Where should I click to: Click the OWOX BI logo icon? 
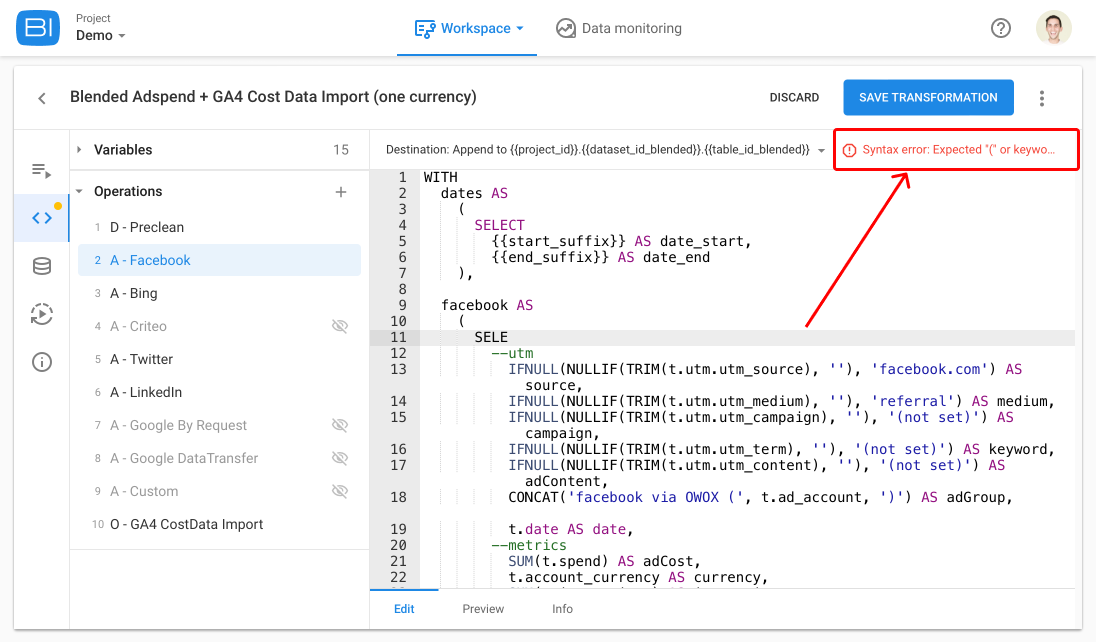coord(38,28)
